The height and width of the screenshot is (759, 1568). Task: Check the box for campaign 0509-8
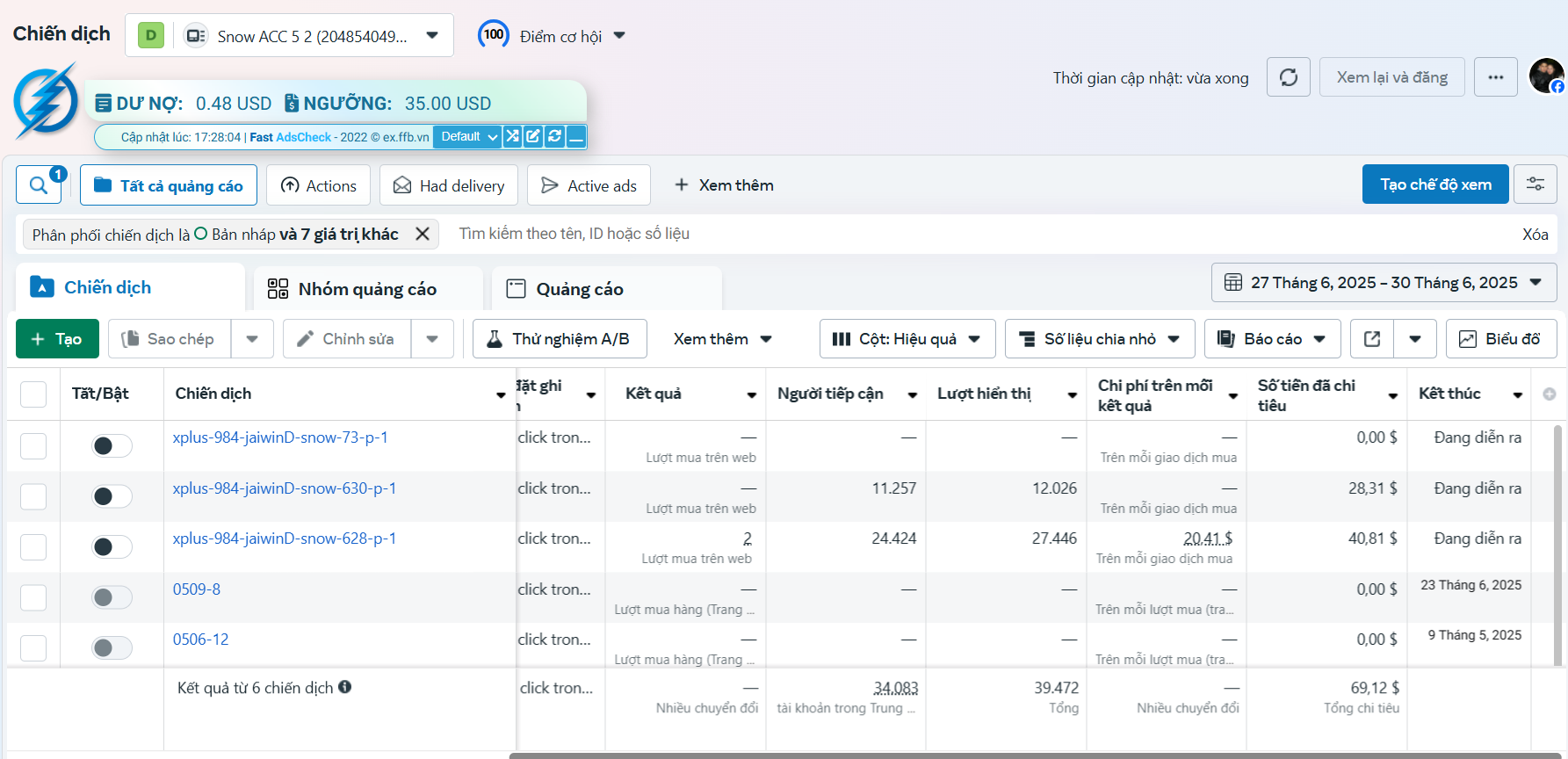pyautogui.click(x=33, y=597)
